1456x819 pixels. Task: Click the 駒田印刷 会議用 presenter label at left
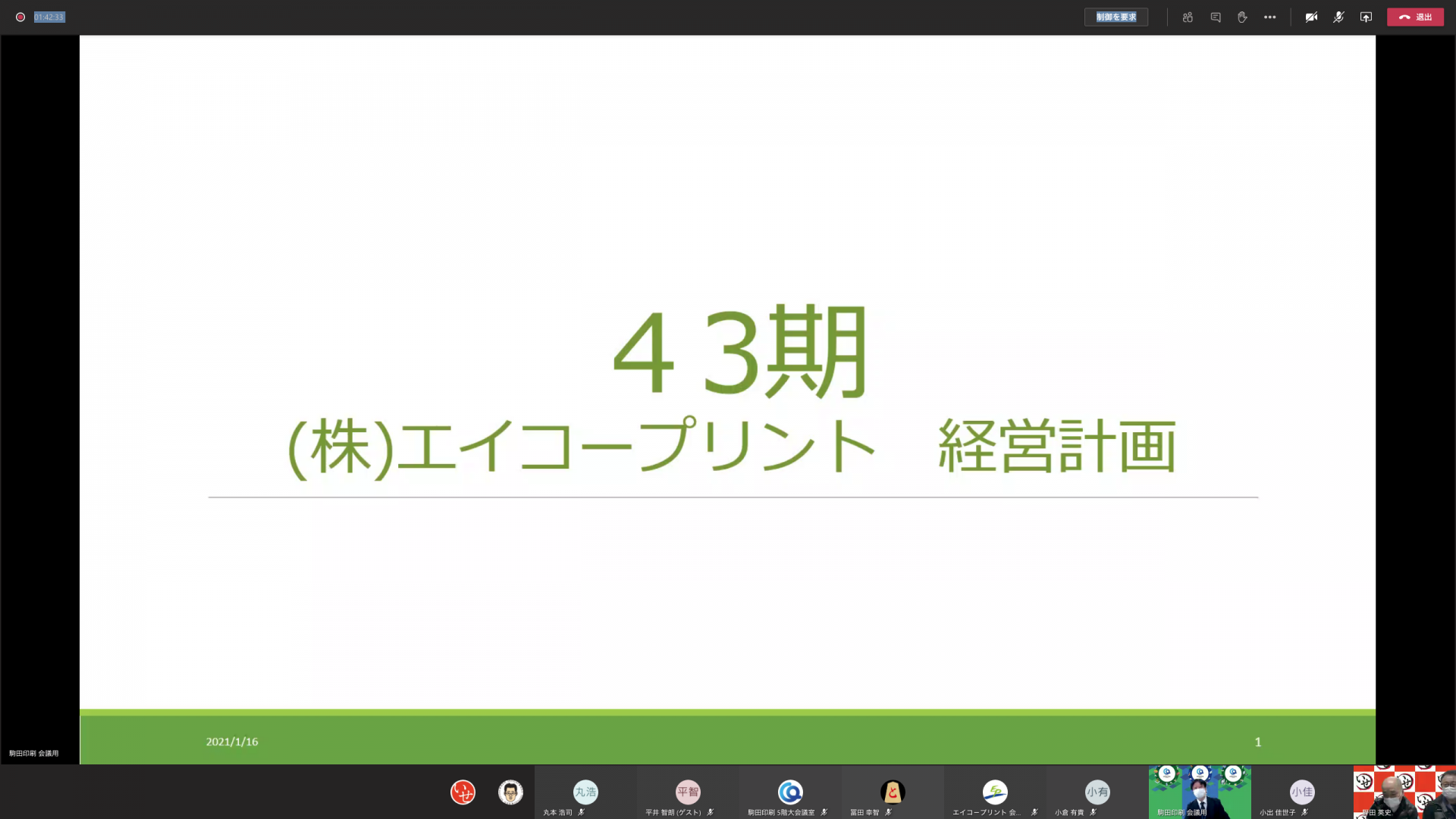33,753
